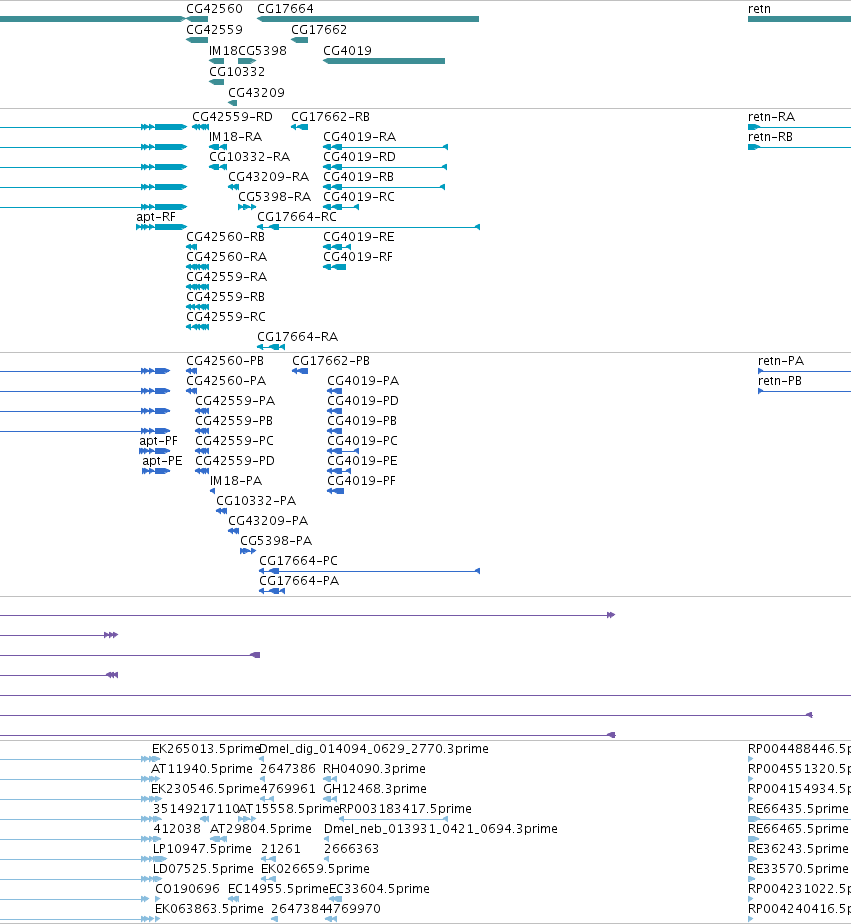
Task: Select protein CG4019-PF
Action: pyautogui.click(x=361, y=481)
